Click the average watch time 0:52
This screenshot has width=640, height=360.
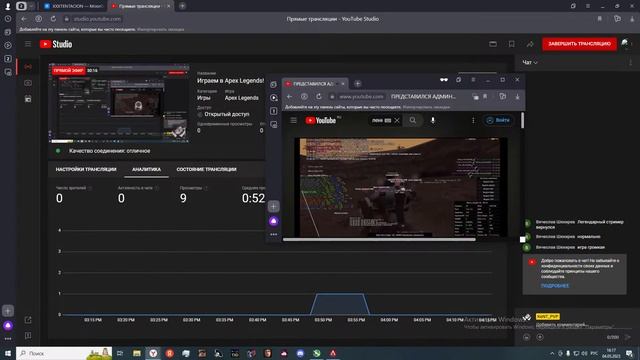[253, 198]
